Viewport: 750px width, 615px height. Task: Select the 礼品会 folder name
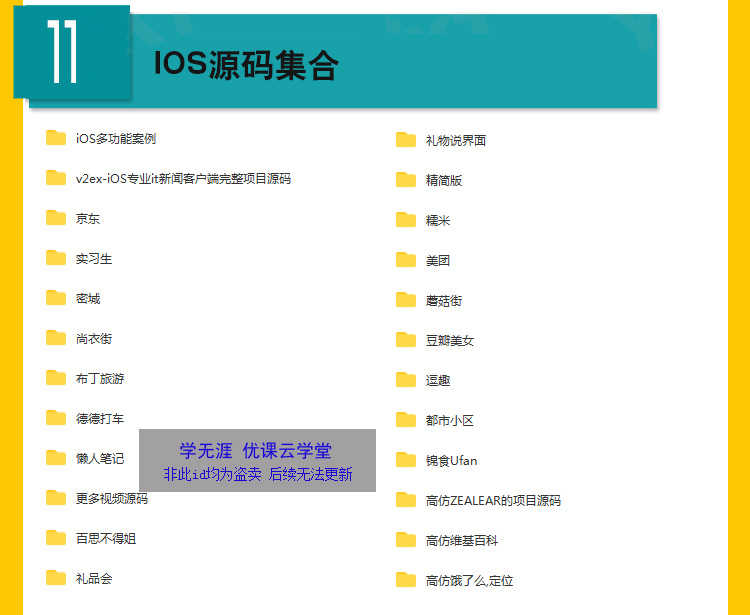coord(94,579)
